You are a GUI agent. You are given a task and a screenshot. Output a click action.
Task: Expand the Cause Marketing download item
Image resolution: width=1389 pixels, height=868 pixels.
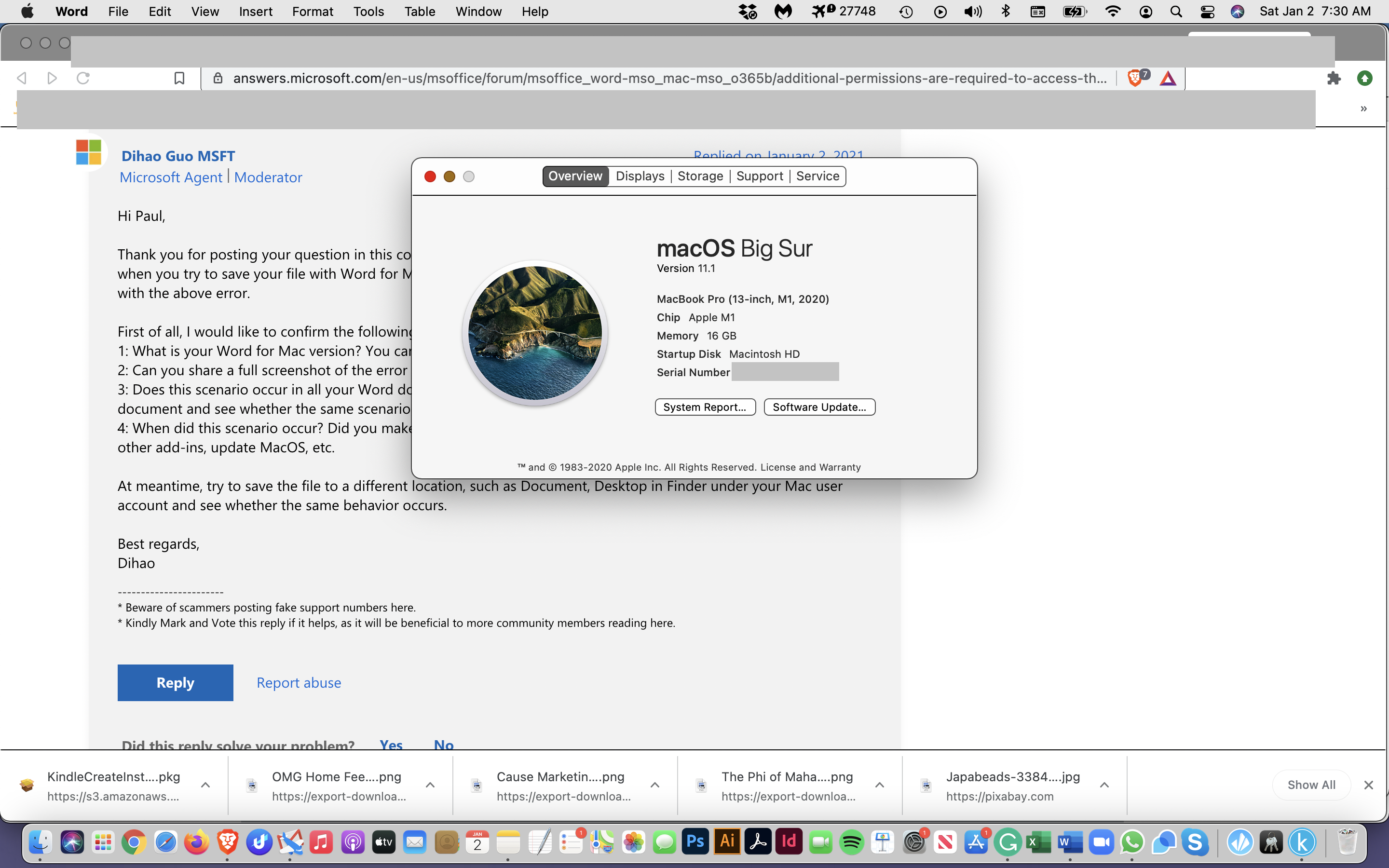tap(655, 784)
